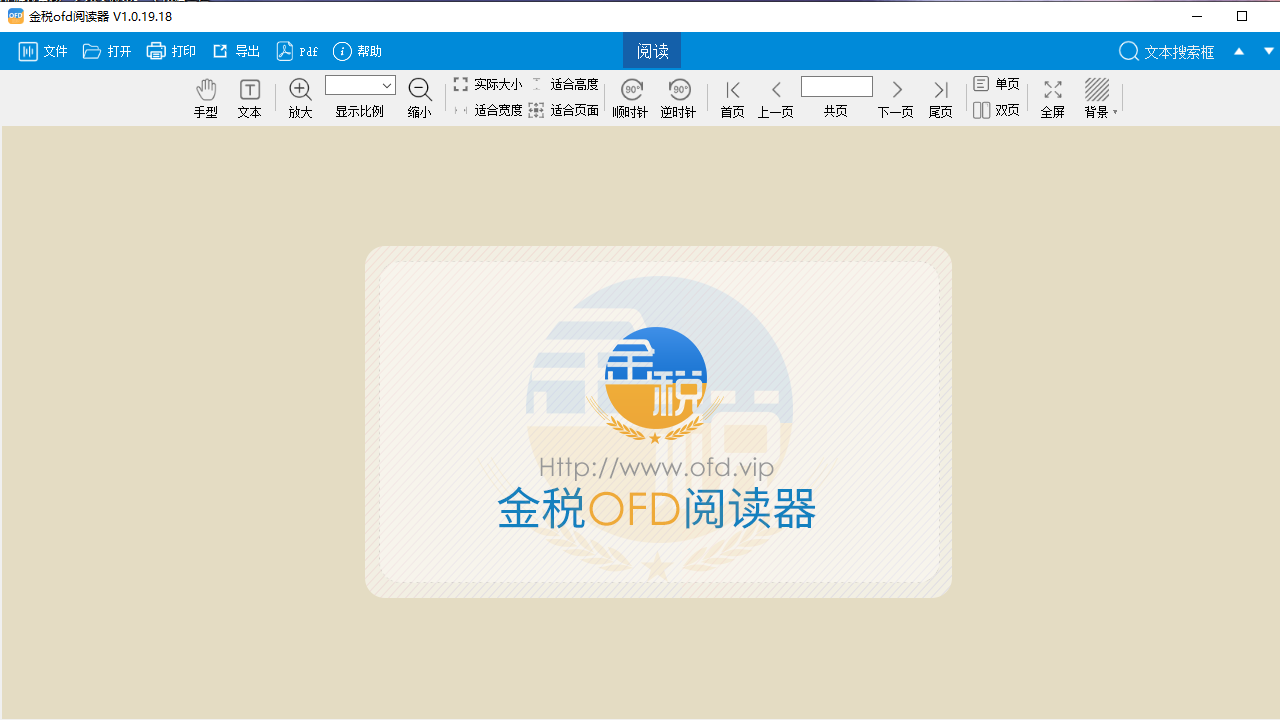
Task: Go to next page (下一页)
Action: coord(896,98)
